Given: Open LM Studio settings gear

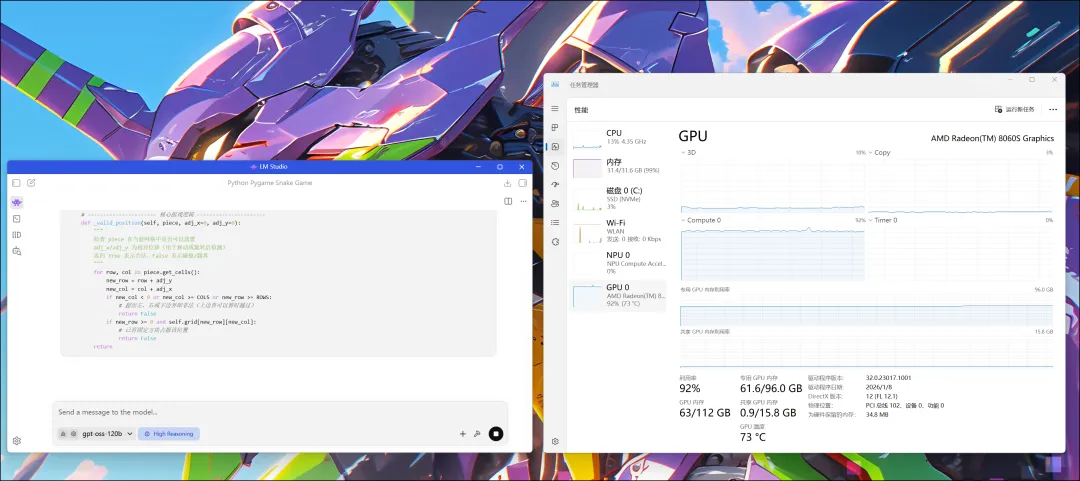Looking at the screenshot, I should click(x=17, y=440).
